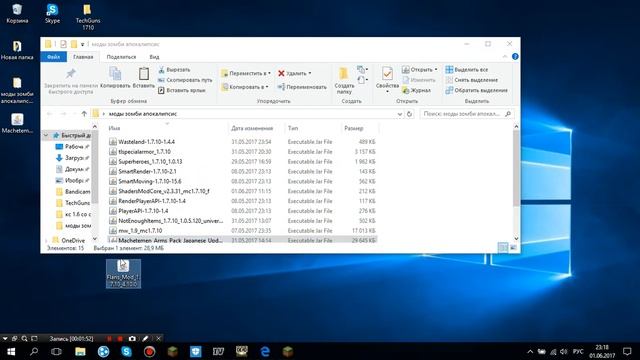Image resolution: width=640 pixels, height=360 pixels.
Task: Click Select all (Выделить все)
Action: [467, 70]
